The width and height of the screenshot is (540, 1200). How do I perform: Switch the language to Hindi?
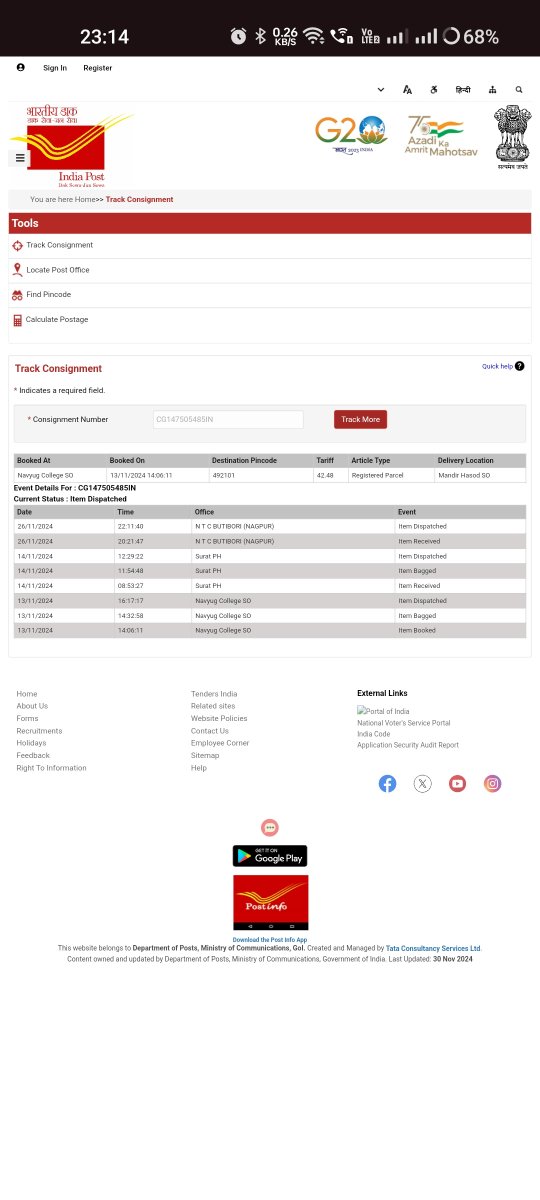[463, 90]
